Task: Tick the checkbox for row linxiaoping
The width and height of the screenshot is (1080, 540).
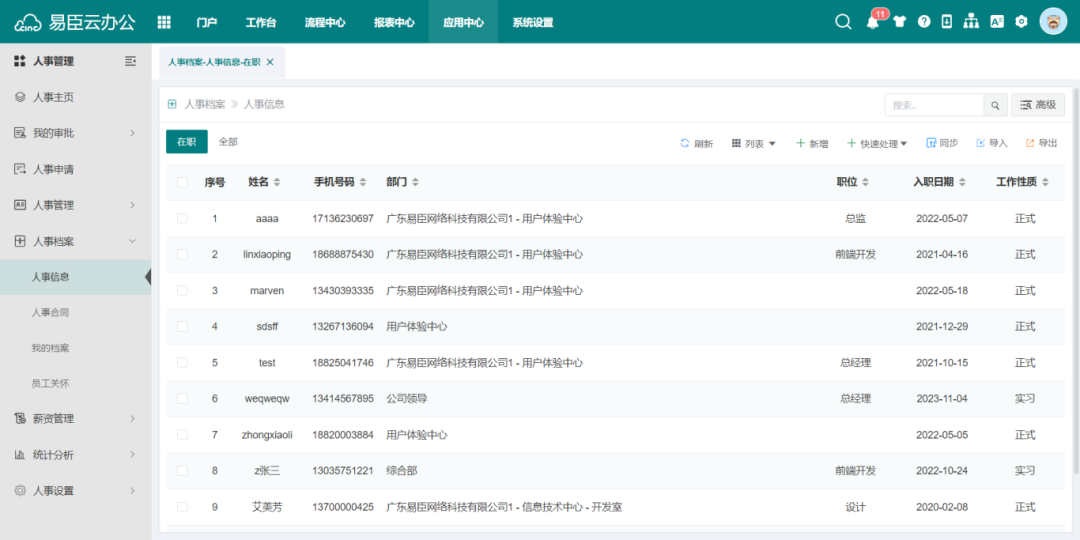Action: (x=182, y=254)
